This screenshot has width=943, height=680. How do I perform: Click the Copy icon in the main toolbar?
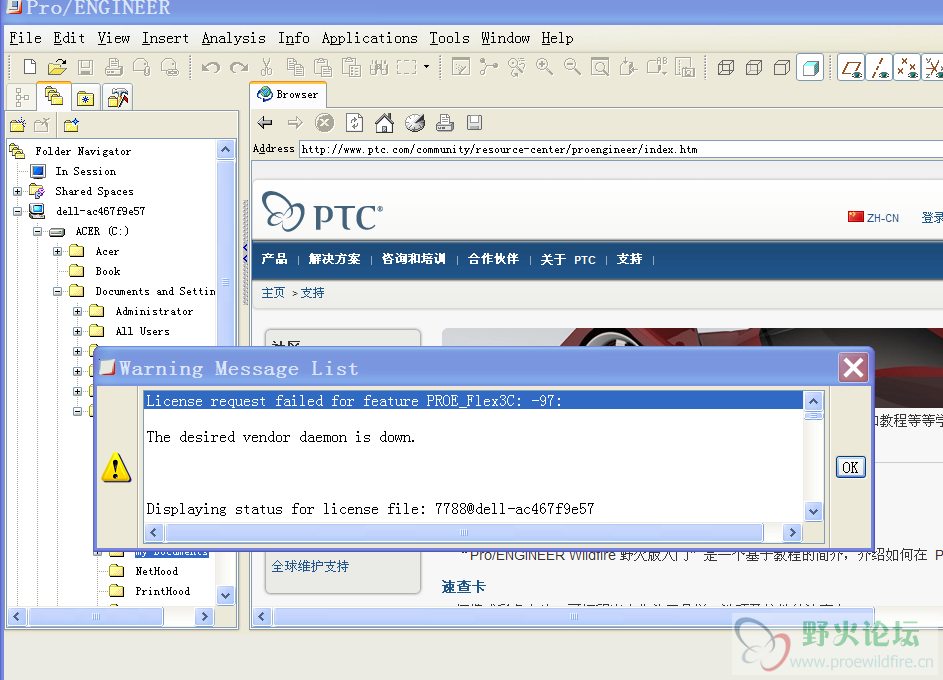coord(295,67)
